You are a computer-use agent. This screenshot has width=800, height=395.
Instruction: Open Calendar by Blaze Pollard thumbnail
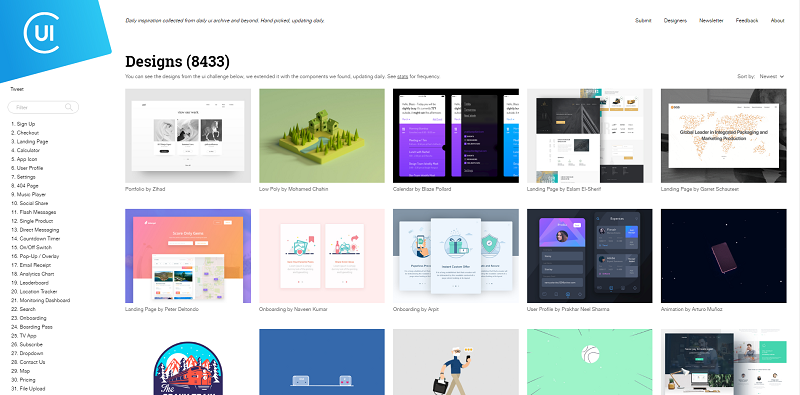tap(456, 136)
